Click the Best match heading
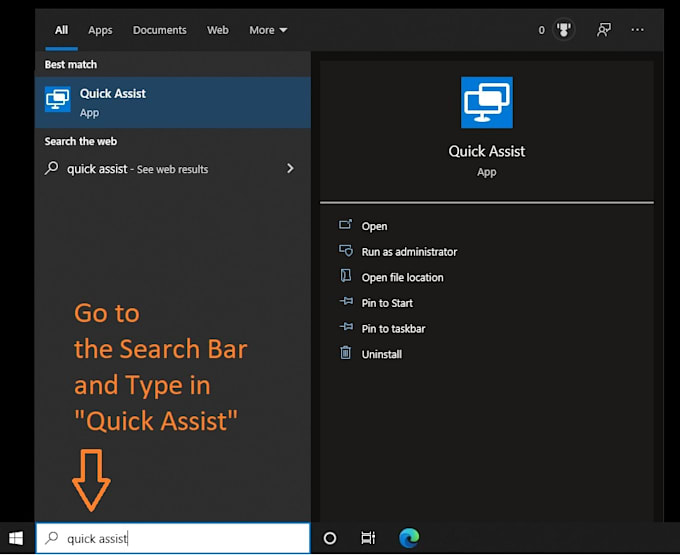This screenshot has height=555, width=680. [x=71, y=65]
